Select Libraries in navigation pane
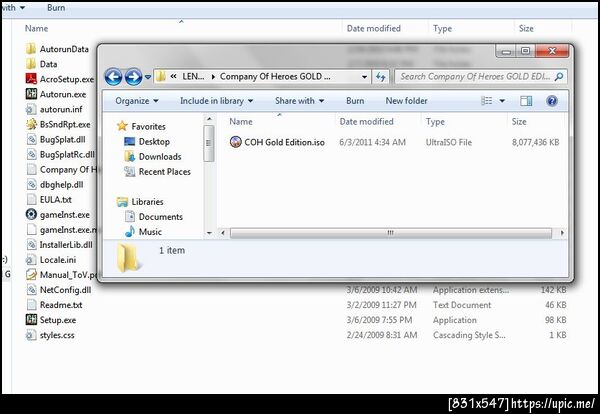 140,202
